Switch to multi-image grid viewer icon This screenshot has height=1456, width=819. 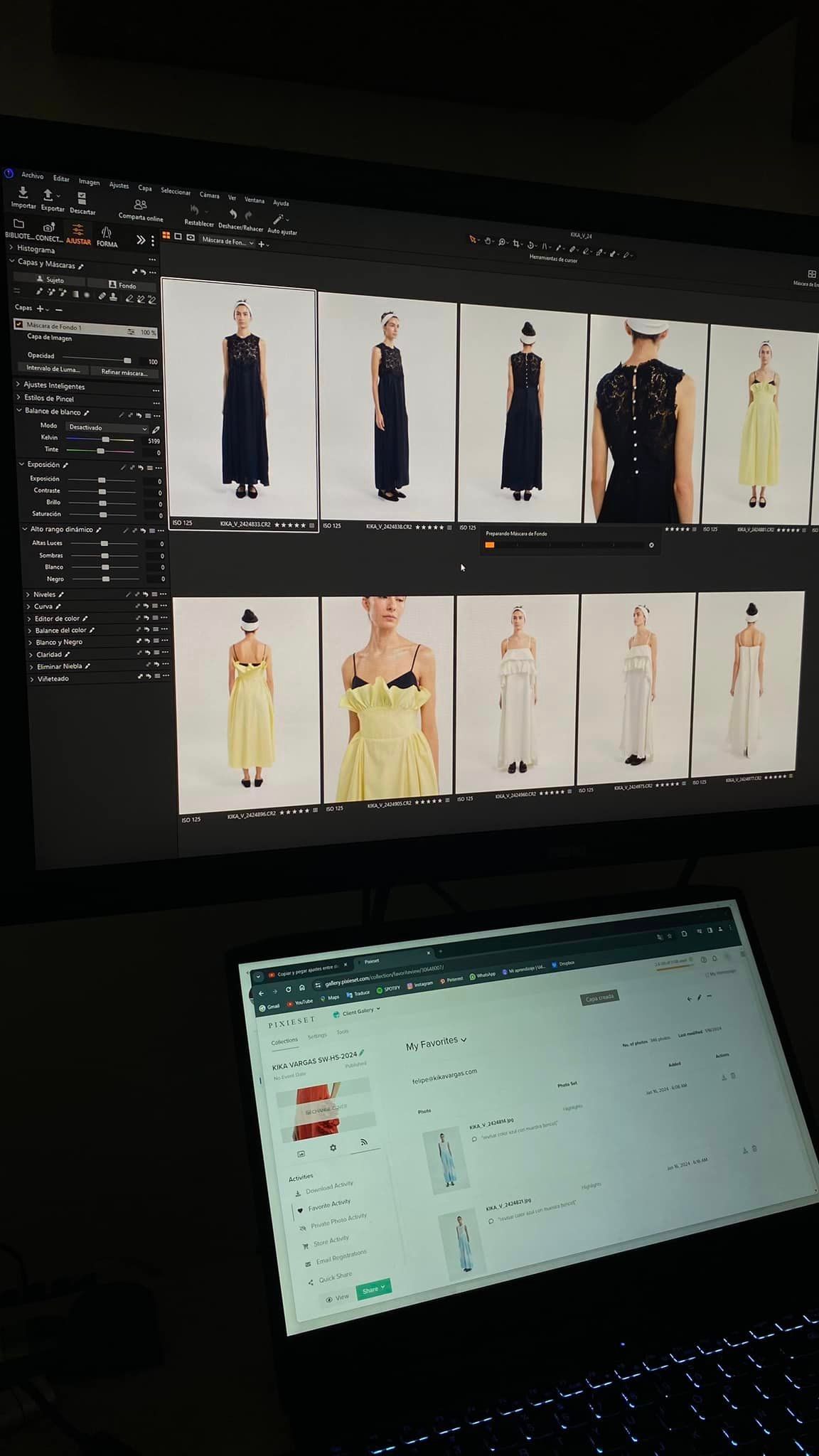point(166,236)
